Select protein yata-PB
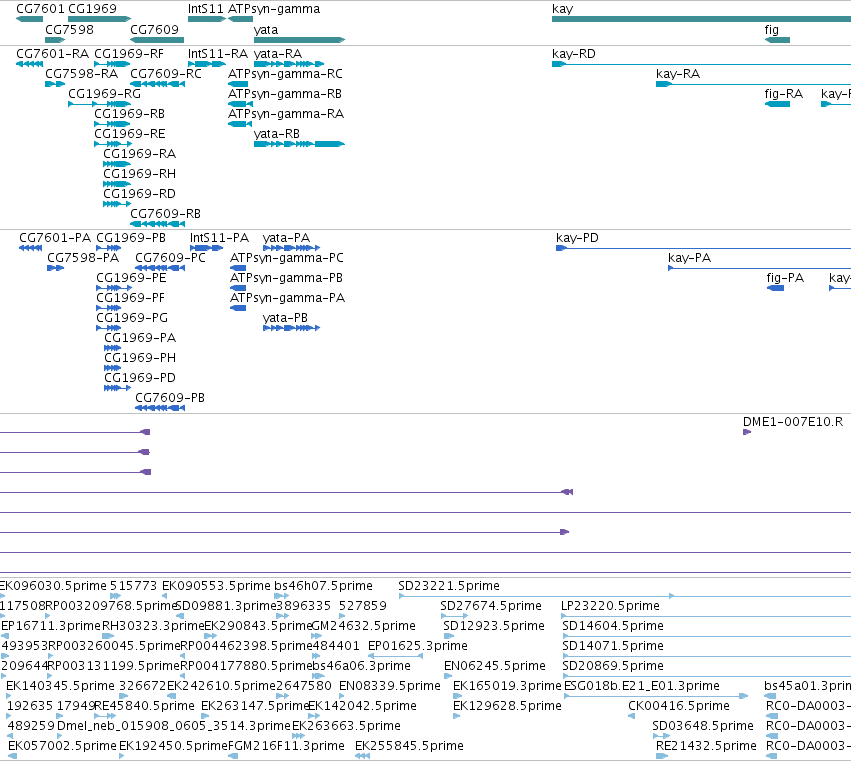Screen dimensions: 851x761 285,319
